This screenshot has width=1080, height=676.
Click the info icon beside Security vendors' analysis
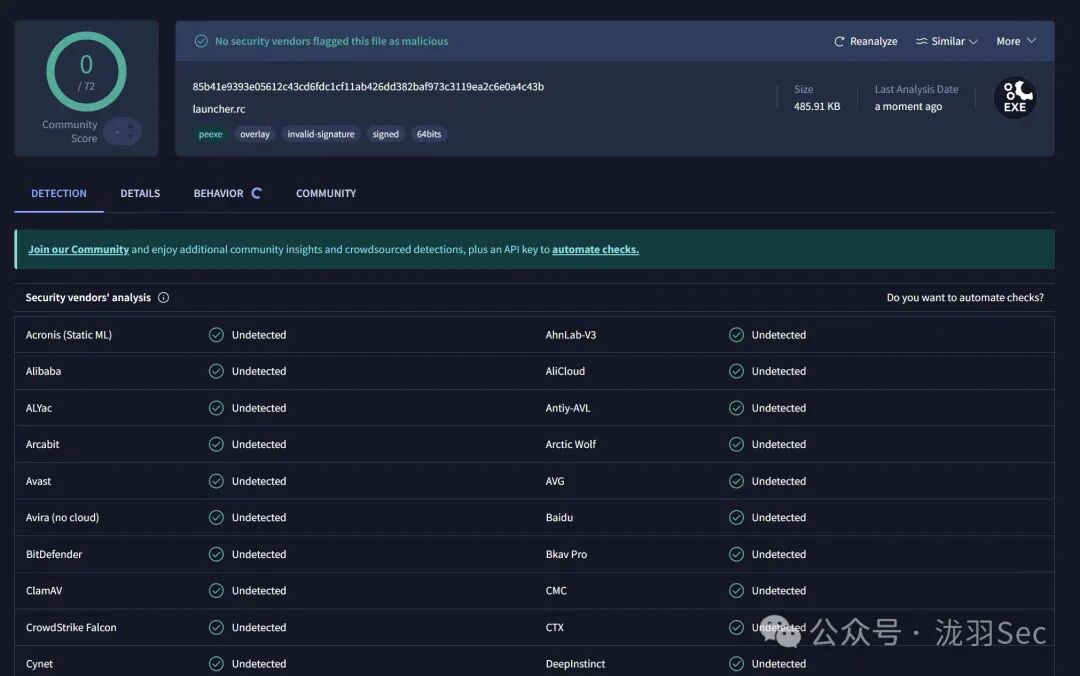click(x=164, y=298)
